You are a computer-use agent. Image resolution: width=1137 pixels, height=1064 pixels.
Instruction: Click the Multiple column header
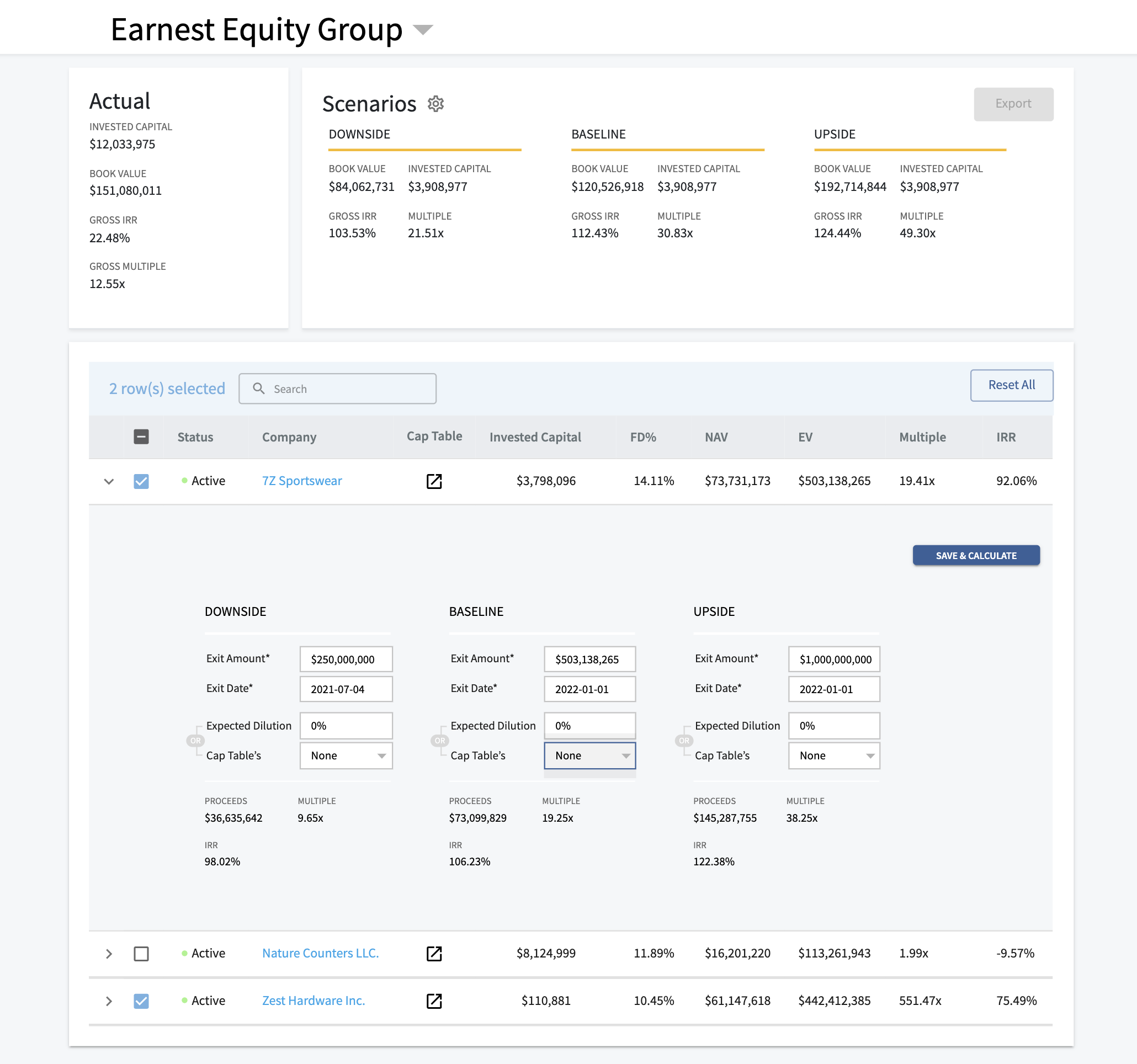[x=922, y=438]
